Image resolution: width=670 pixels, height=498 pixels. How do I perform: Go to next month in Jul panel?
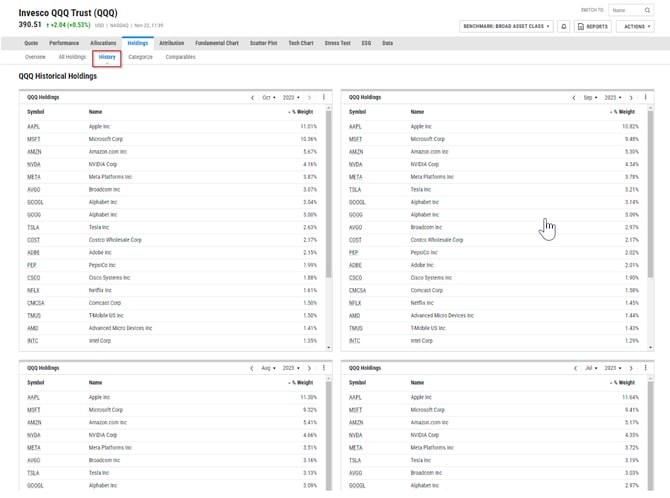pos(631,368)
